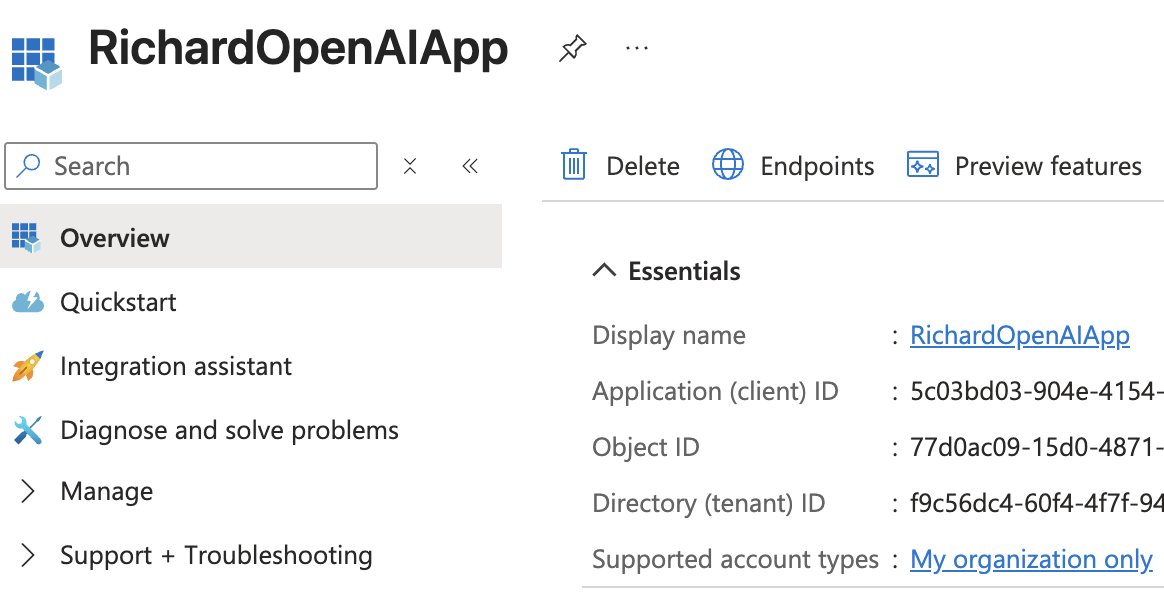Image resolution: width=1164 pixels, height=602 pixels.
Task: Click the Object ID value
Action: [x=1035, y=448]
